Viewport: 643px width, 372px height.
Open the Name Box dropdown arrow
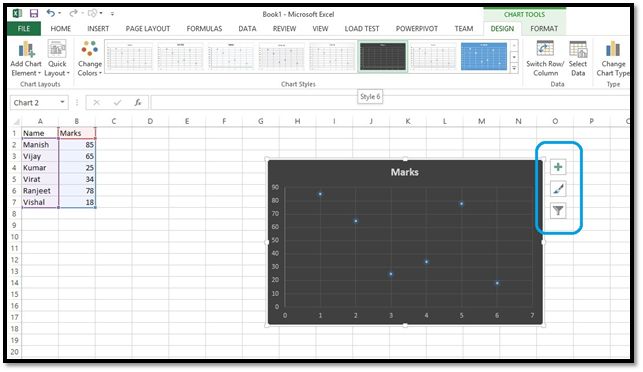click(62, 102)
